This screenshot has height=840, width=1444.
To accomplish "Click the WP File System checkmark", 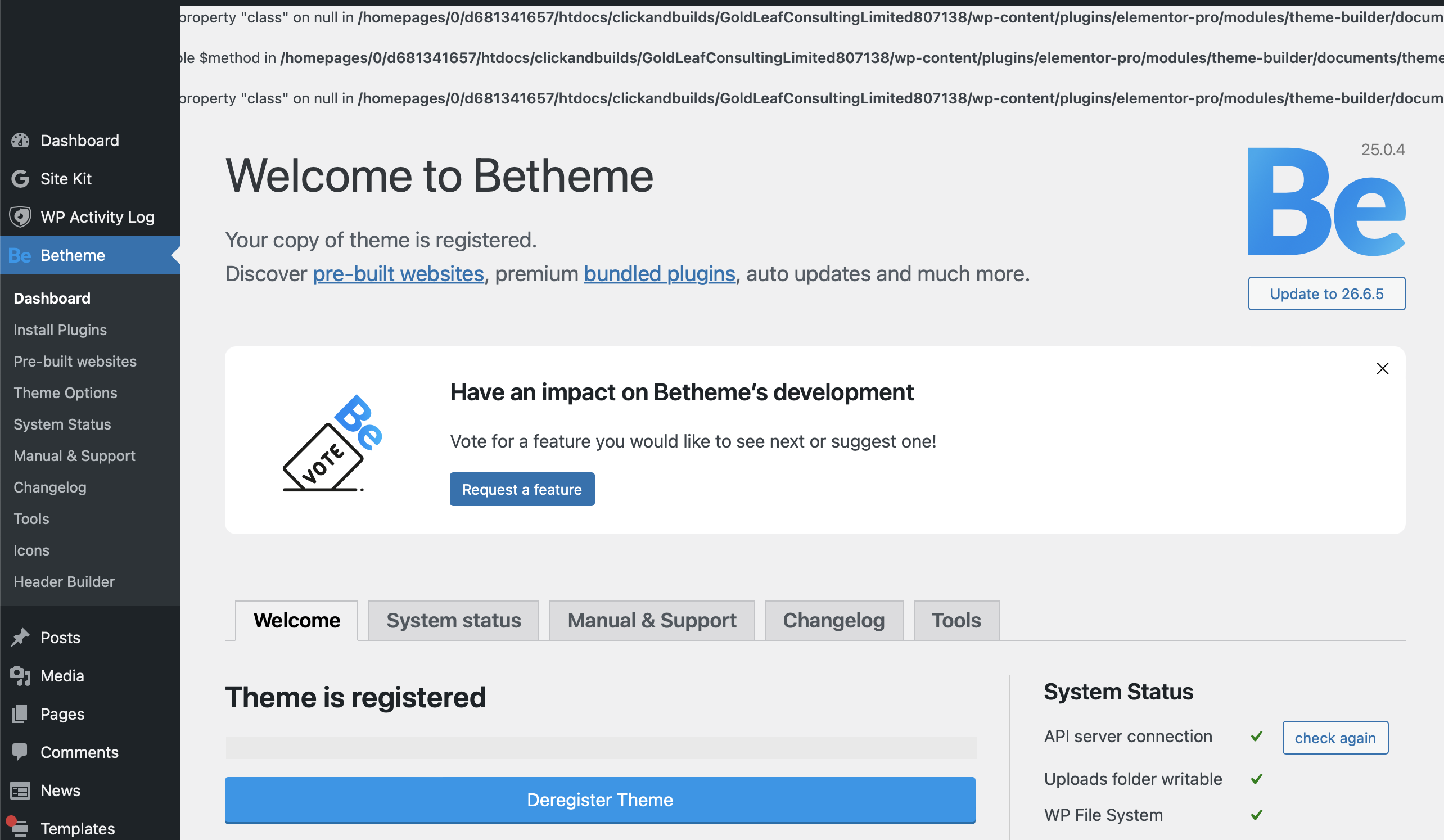I will (x=1257, y=815).
